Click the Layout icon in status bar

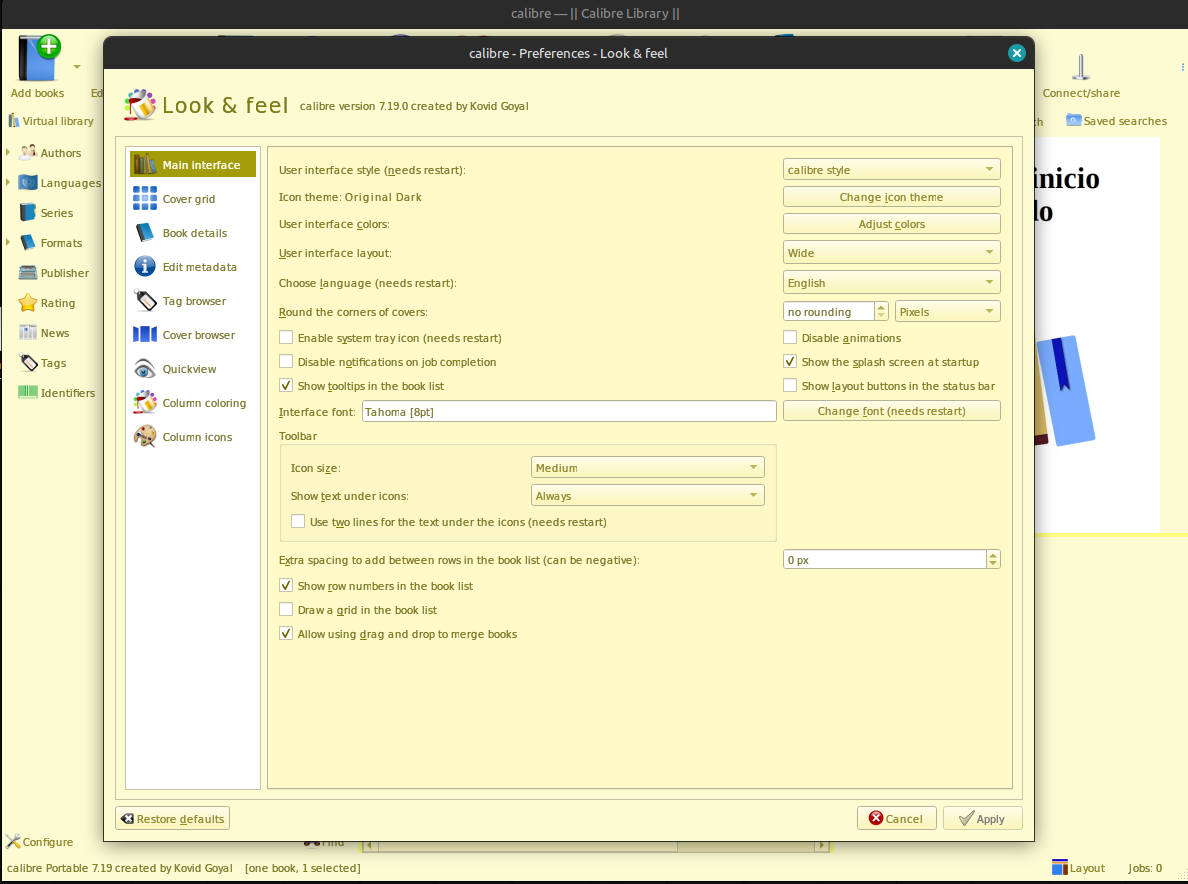(x=1059, y=868)
